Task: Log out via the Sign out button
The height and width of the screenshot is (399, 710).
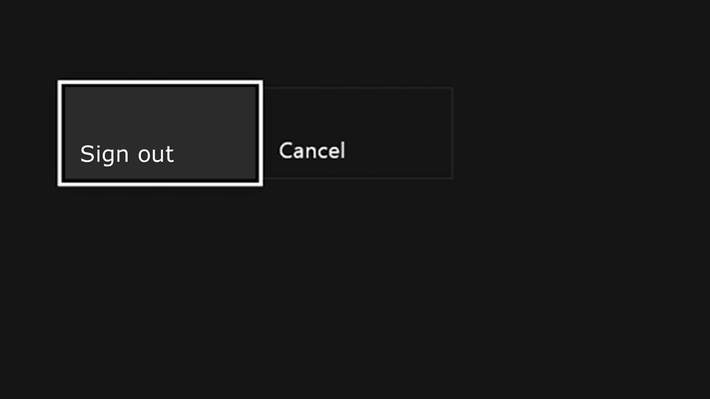Action: pos(160,133)
